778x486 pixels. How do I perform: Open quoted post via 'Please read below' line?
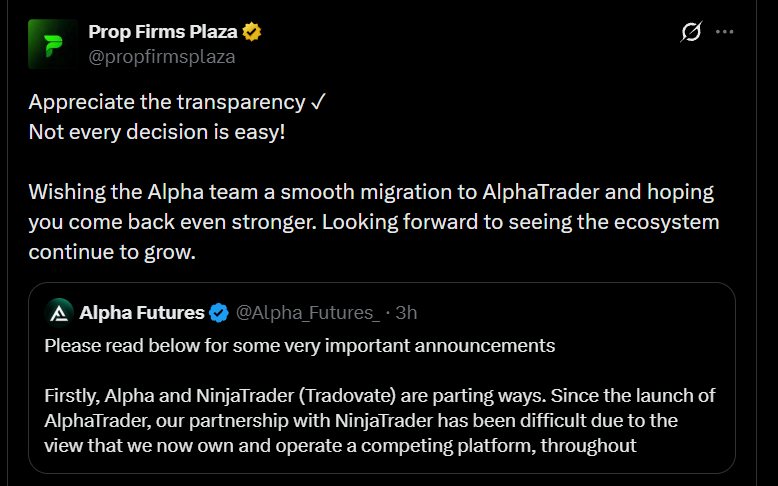click(x=300, y=346)
